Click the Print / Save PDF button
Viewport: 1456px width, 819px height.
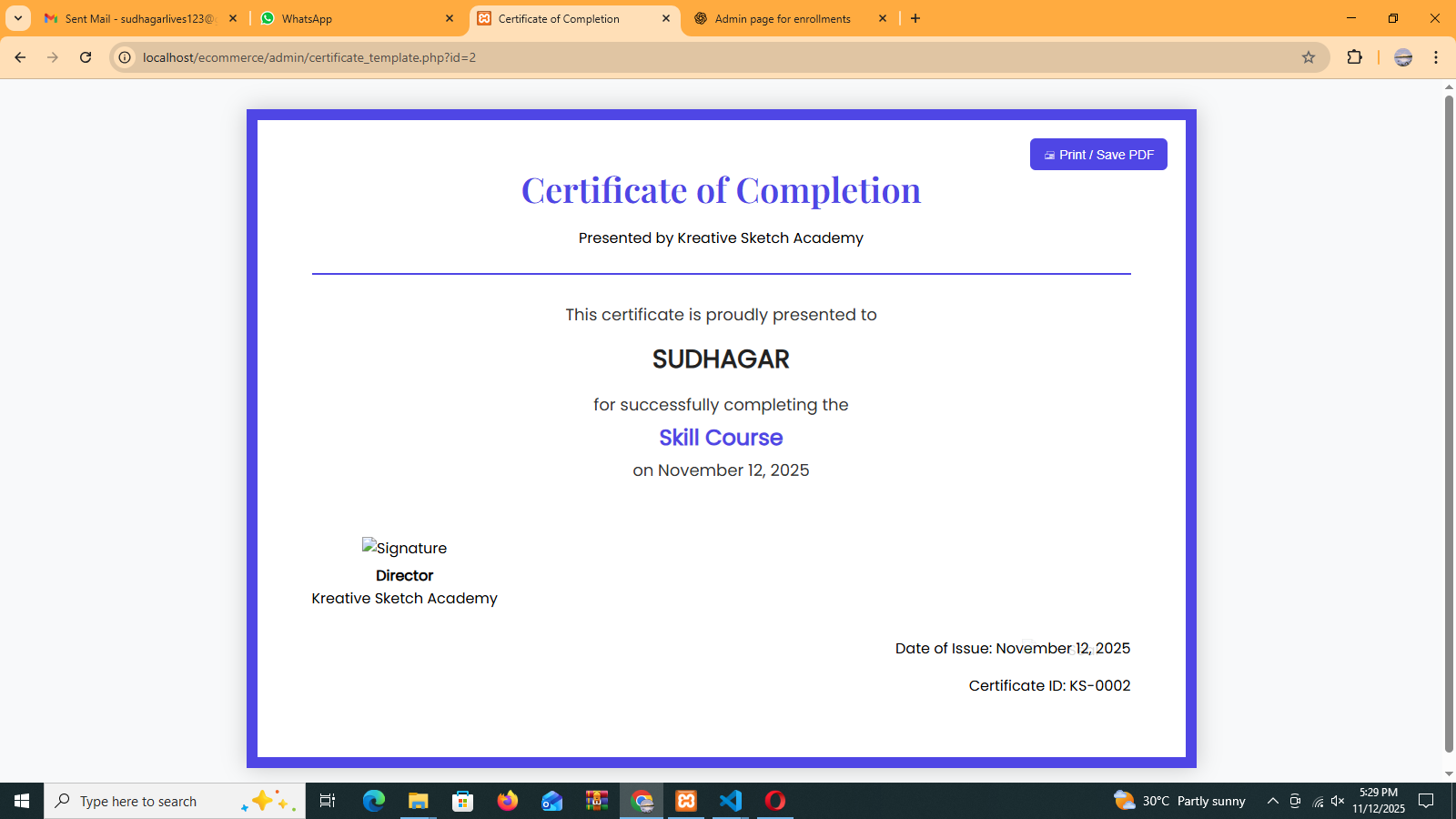pyautogui.click(x=1098, y=155)
